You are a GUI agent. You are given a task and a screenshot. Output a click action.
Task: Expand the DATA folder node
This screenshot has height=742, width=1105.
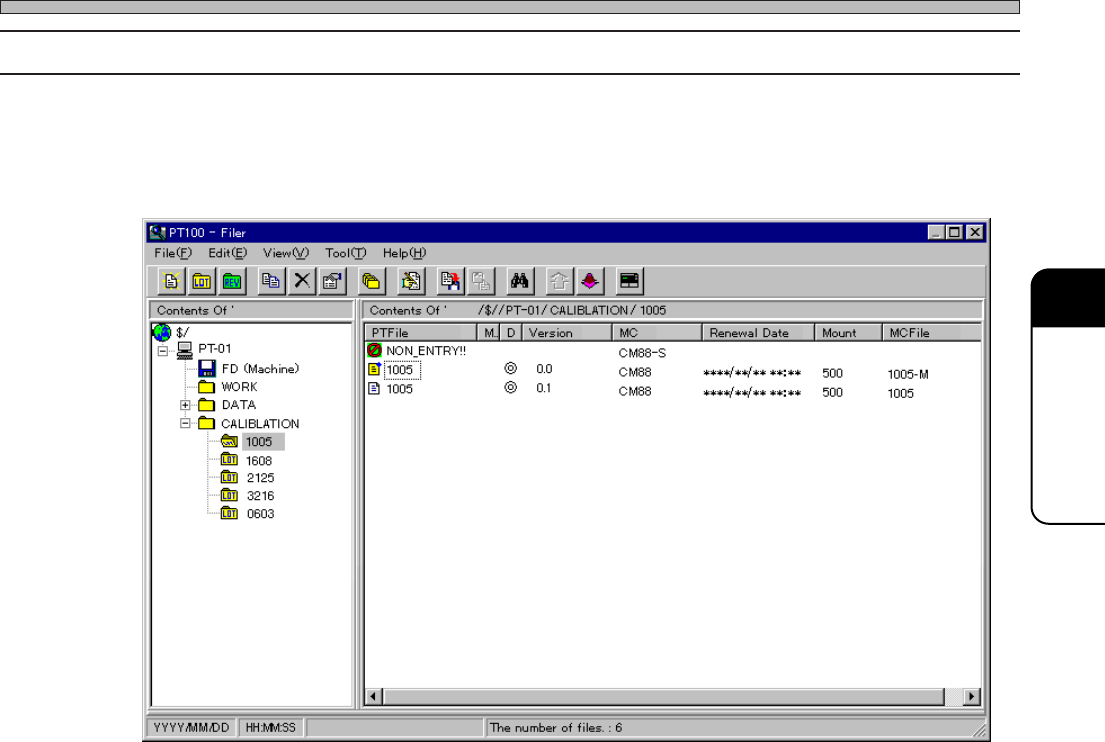[x=185, y=405]
